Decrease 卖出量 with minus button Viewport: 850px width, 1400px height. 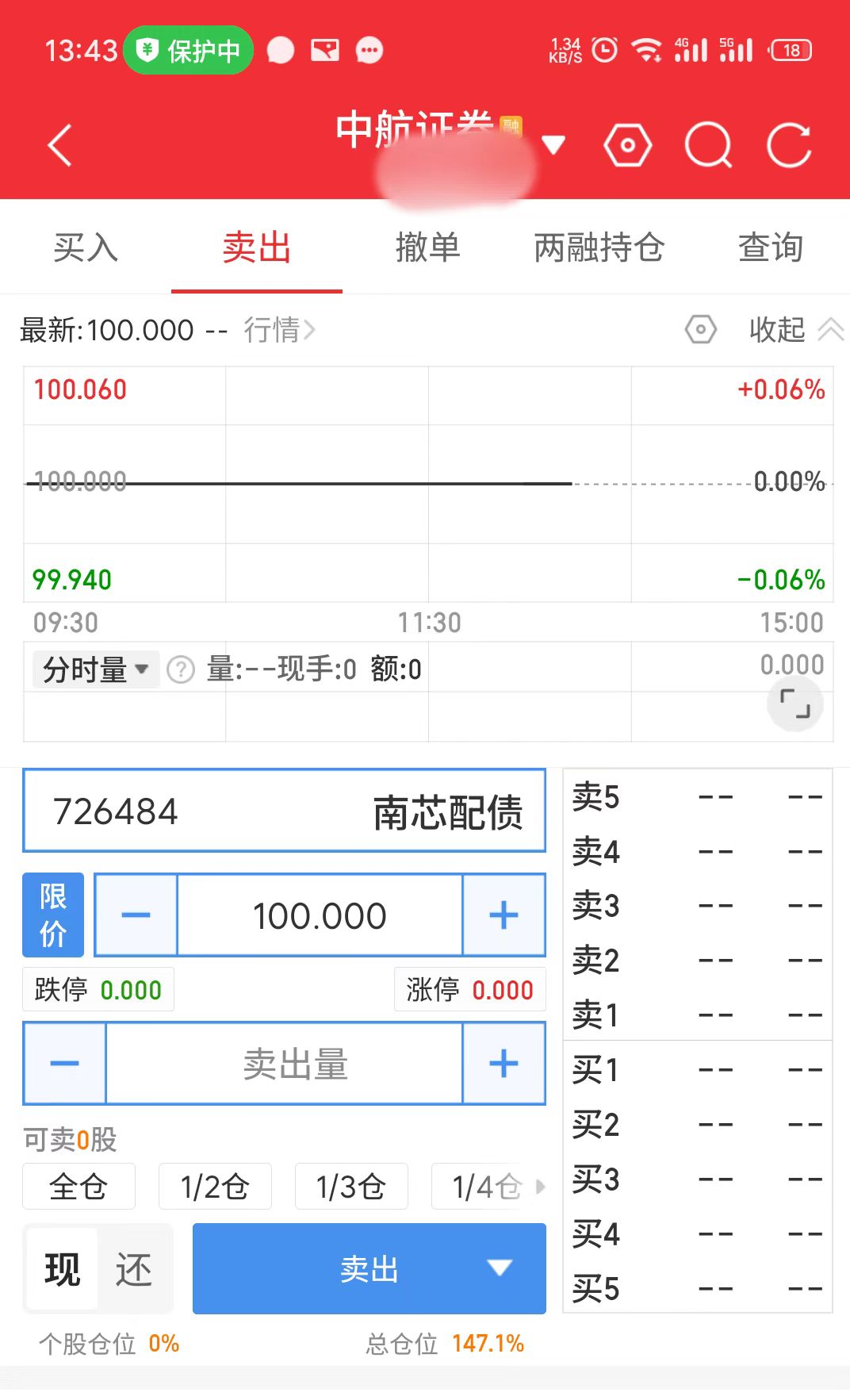(64, 1063)
